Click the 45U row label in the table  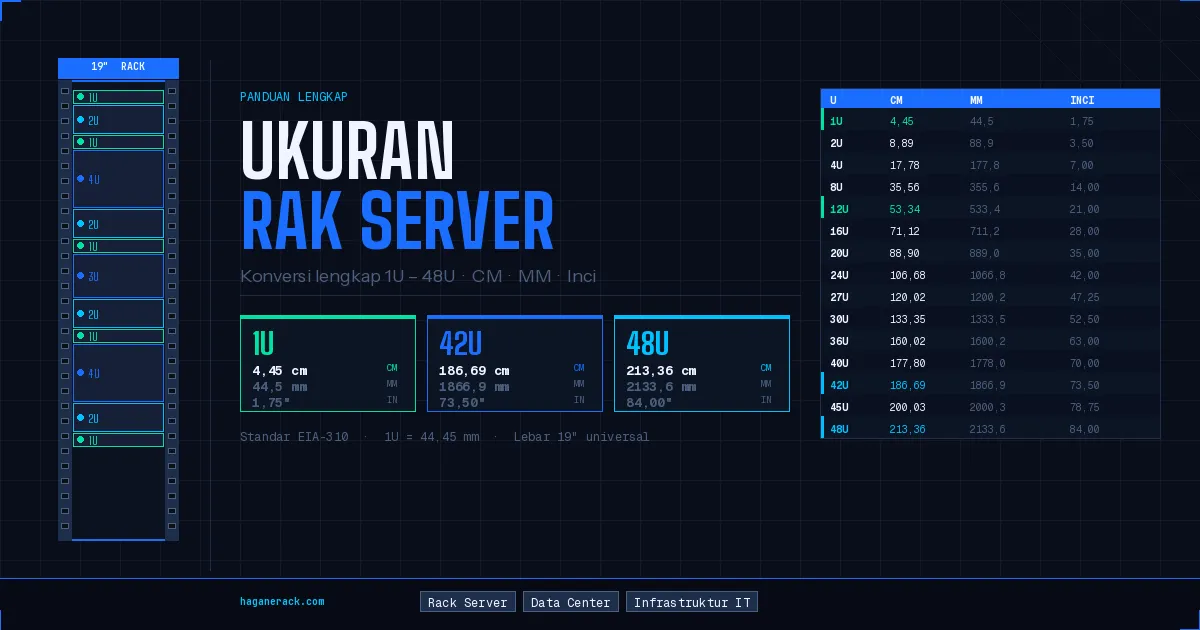[x=839, y=407]
